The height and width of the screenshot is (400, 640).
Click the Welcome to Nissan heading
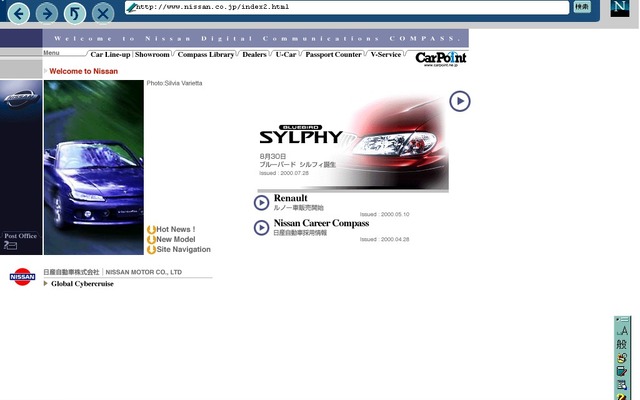84,71
